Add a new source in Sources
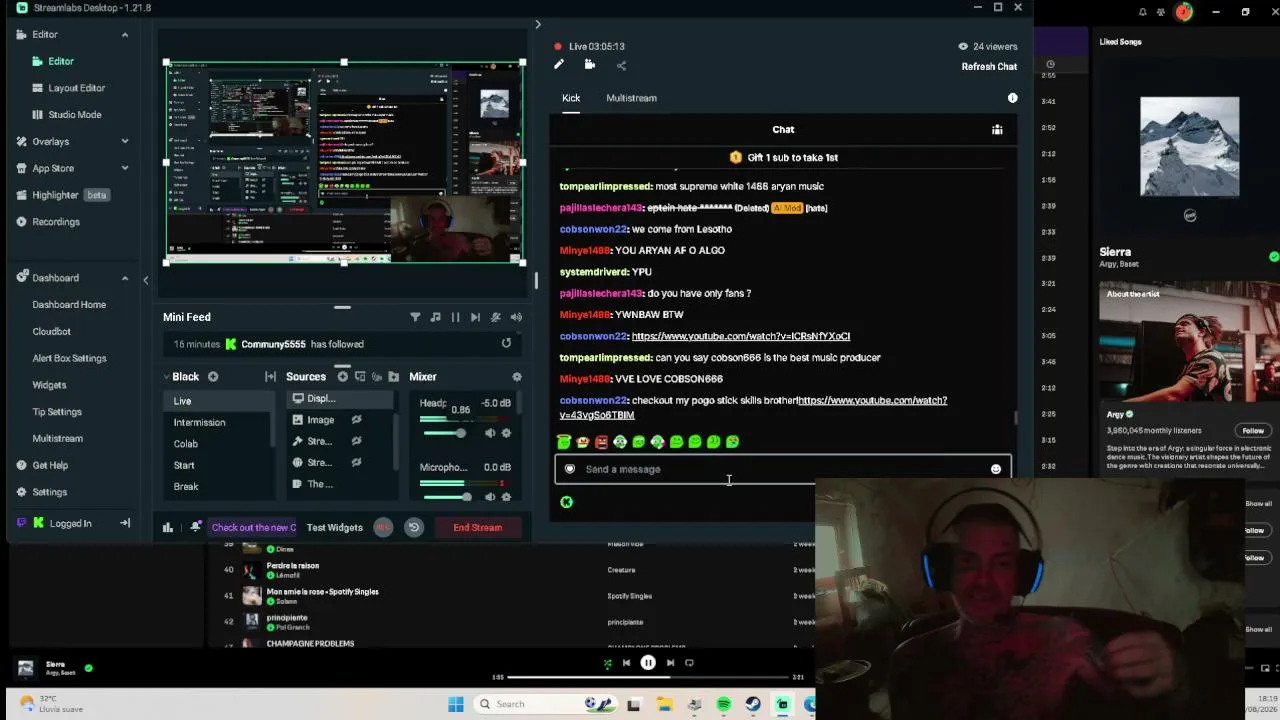The width and height of the screenshot is (1280, 720). click(x=343, y=377)
